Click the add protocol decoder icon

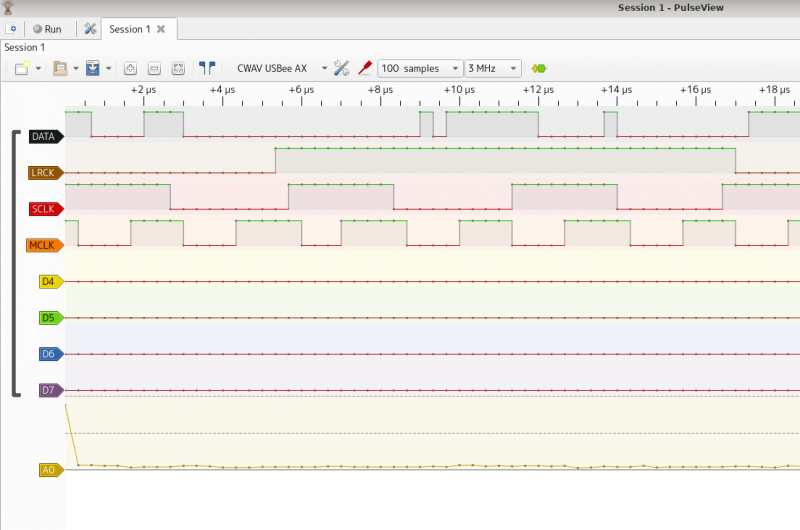tap(539, 69)
